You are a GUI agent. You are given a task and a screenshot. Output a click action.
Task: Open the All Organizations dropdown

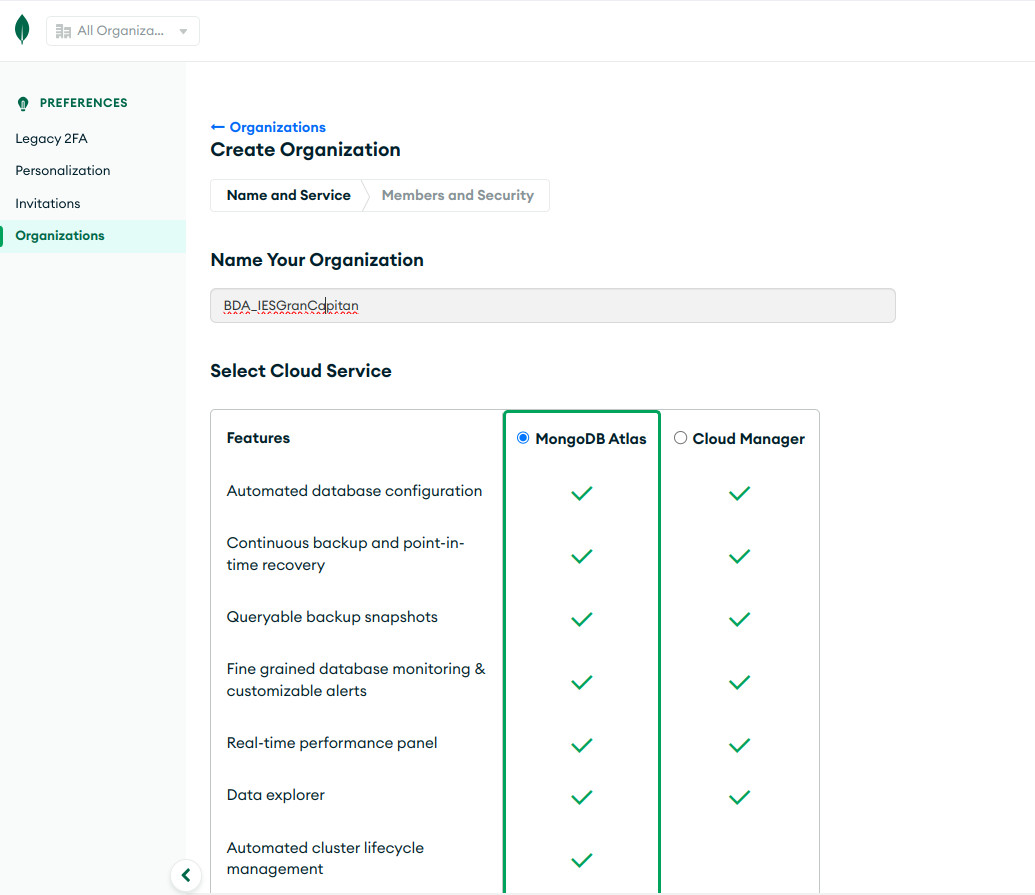(x=123, y=31)
